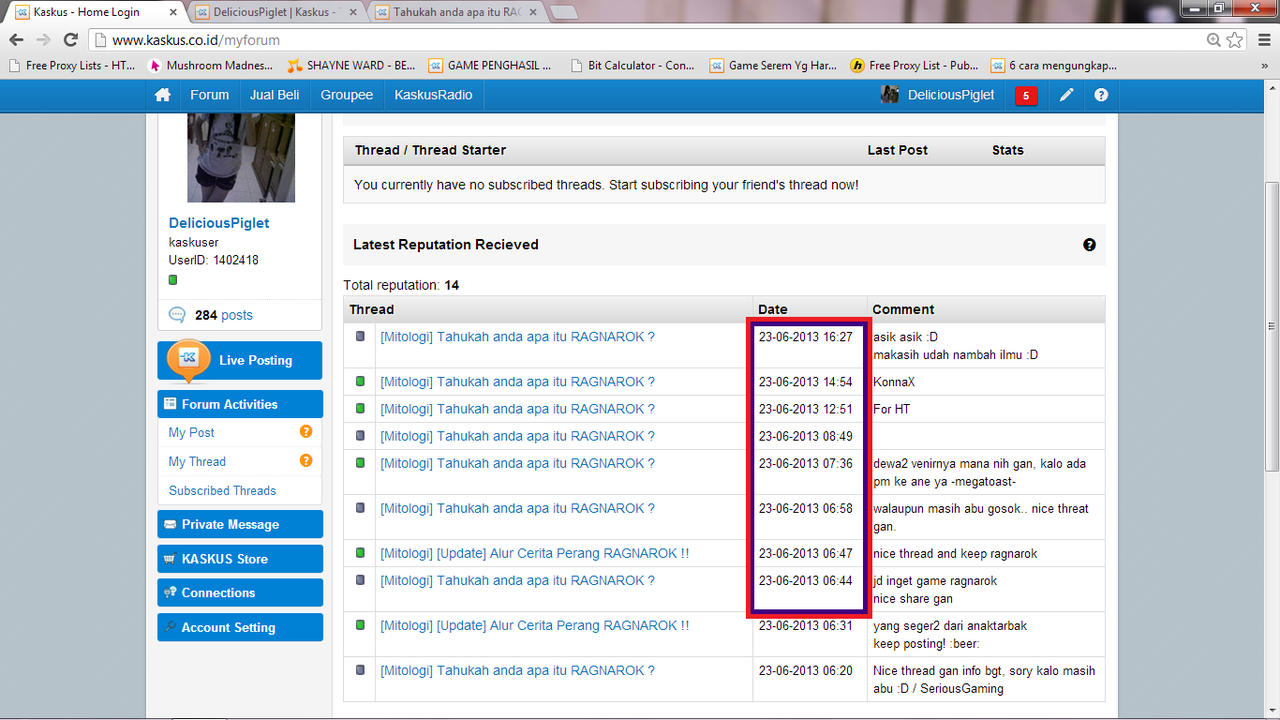Viewport: 1280px width, 720px height.
Task: Open the Free Proxy Lists - HT bookmark
Action: (x=72, y=66)
